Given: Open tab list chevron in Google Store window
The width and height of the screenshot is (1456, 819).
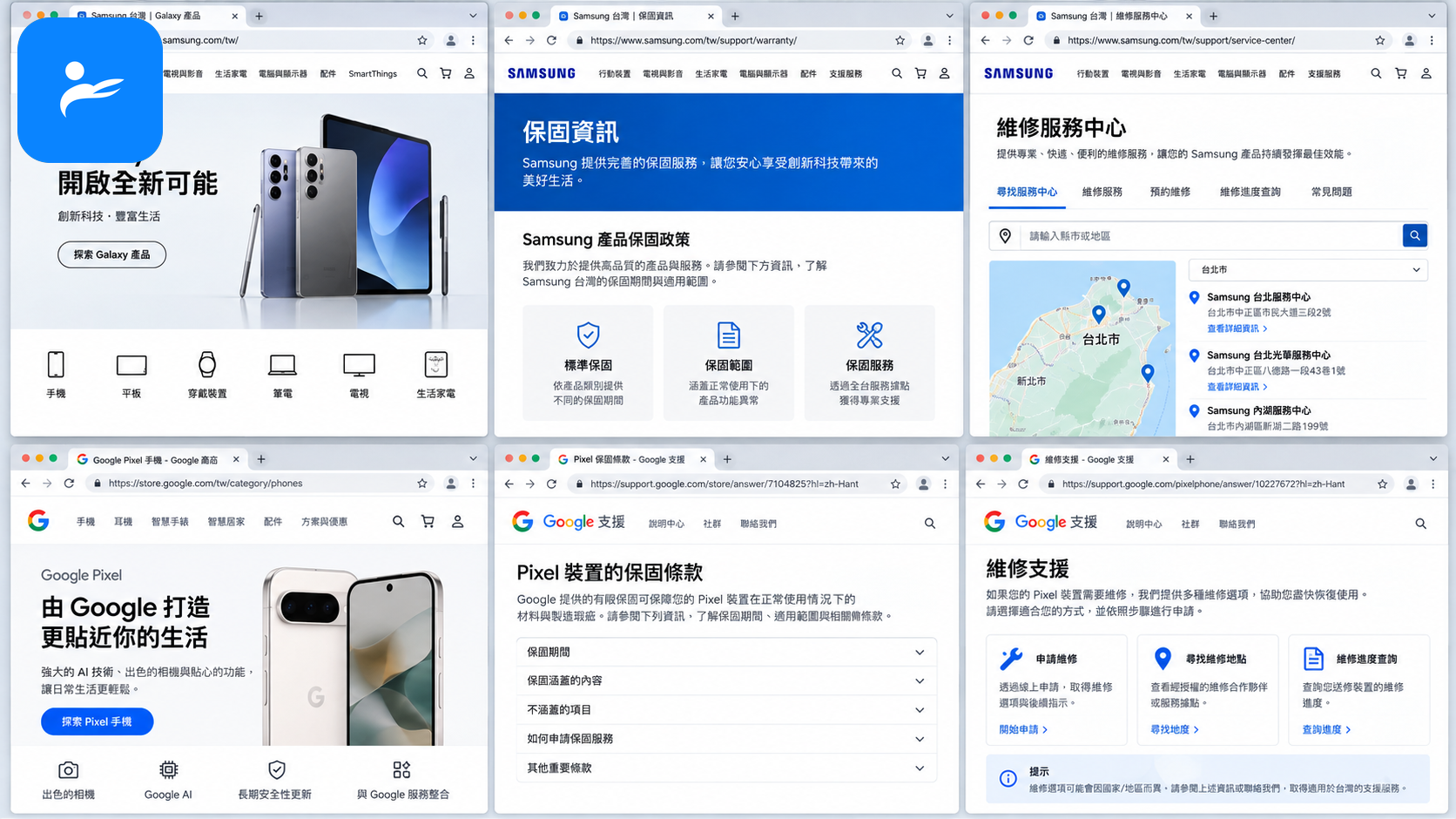Looking at the screenshot, I should [x=473, y=459].
